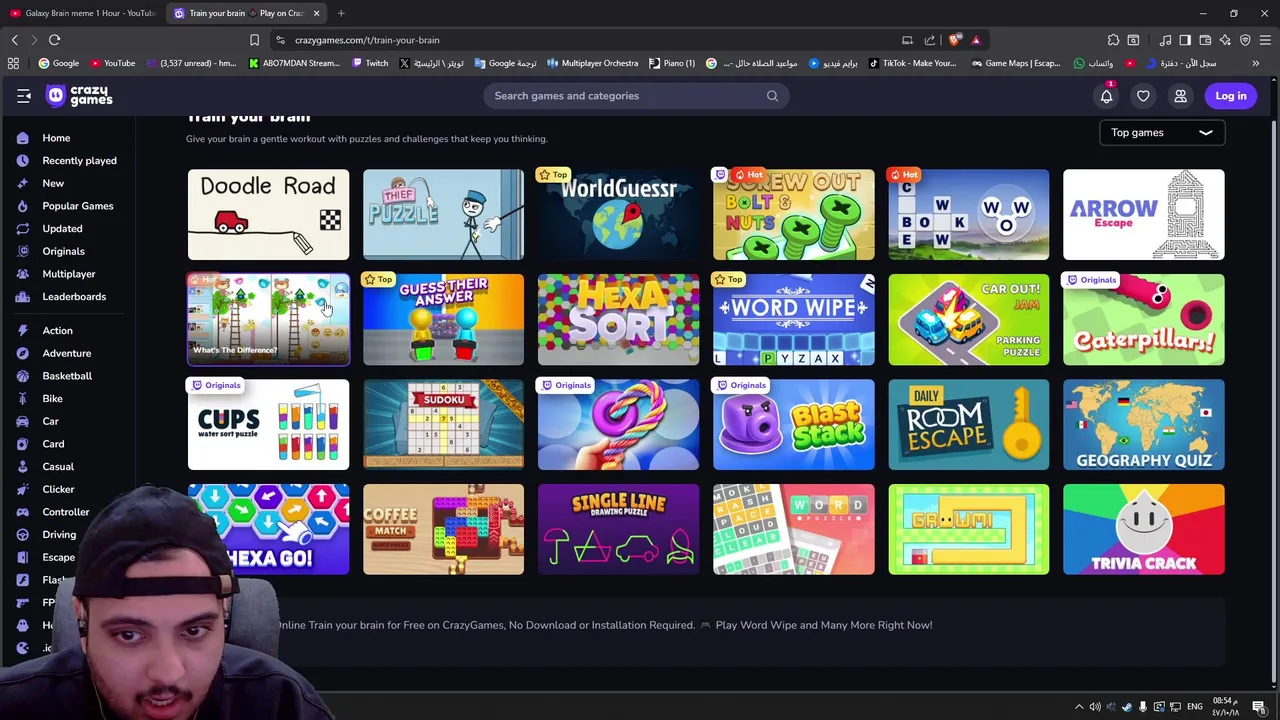
Task: Open the Hexa Sort game thumbnail
Action: click(x=618, y=320)
